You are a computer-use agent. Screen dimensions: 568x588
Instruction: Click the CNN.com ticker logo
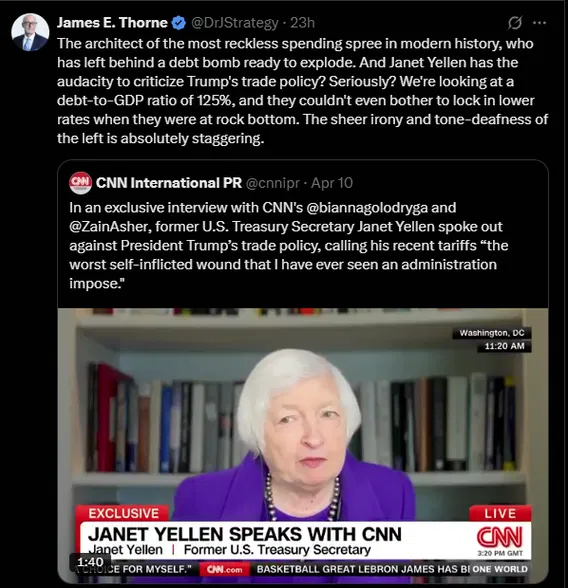click(225, 569)
